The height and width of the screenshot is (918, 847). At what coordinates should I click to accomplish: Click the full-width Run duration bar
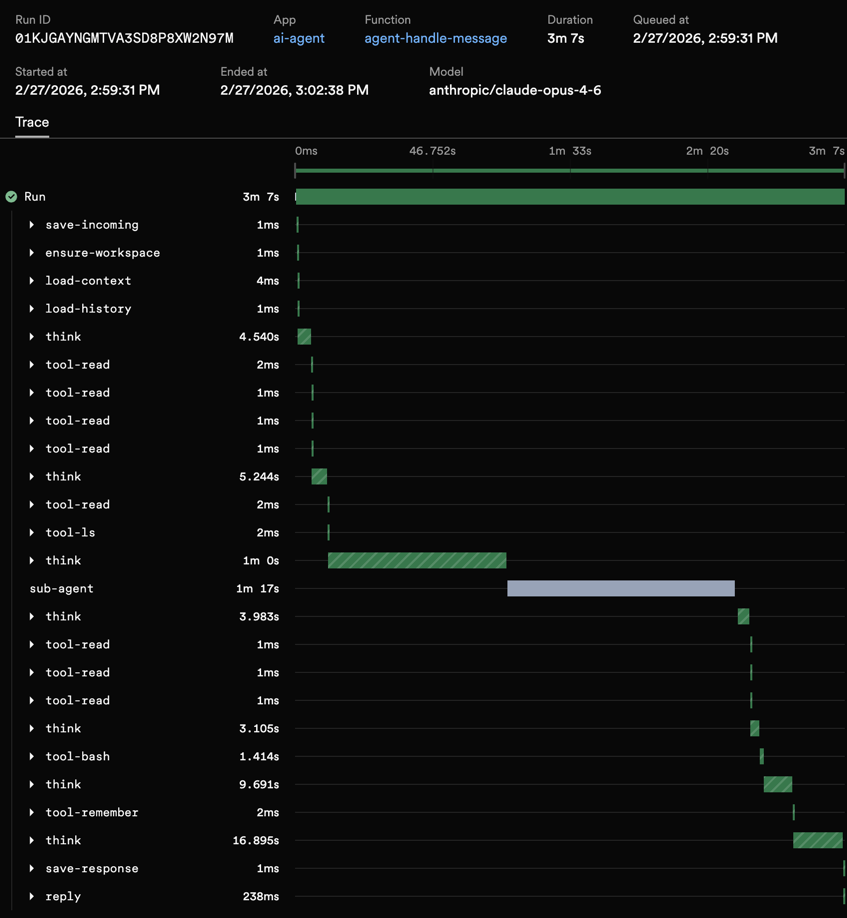(x=568, y=196)
